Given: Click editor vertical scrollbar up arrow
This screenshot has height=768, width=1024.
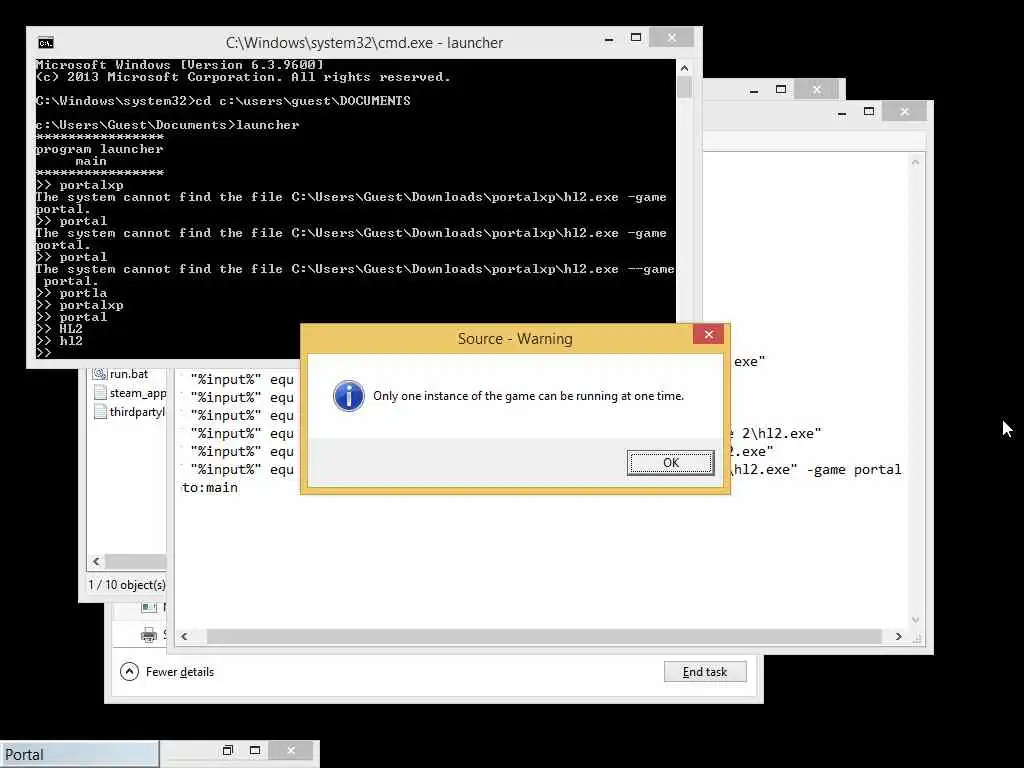Looking at the screenshot, I should pos(916,162).
